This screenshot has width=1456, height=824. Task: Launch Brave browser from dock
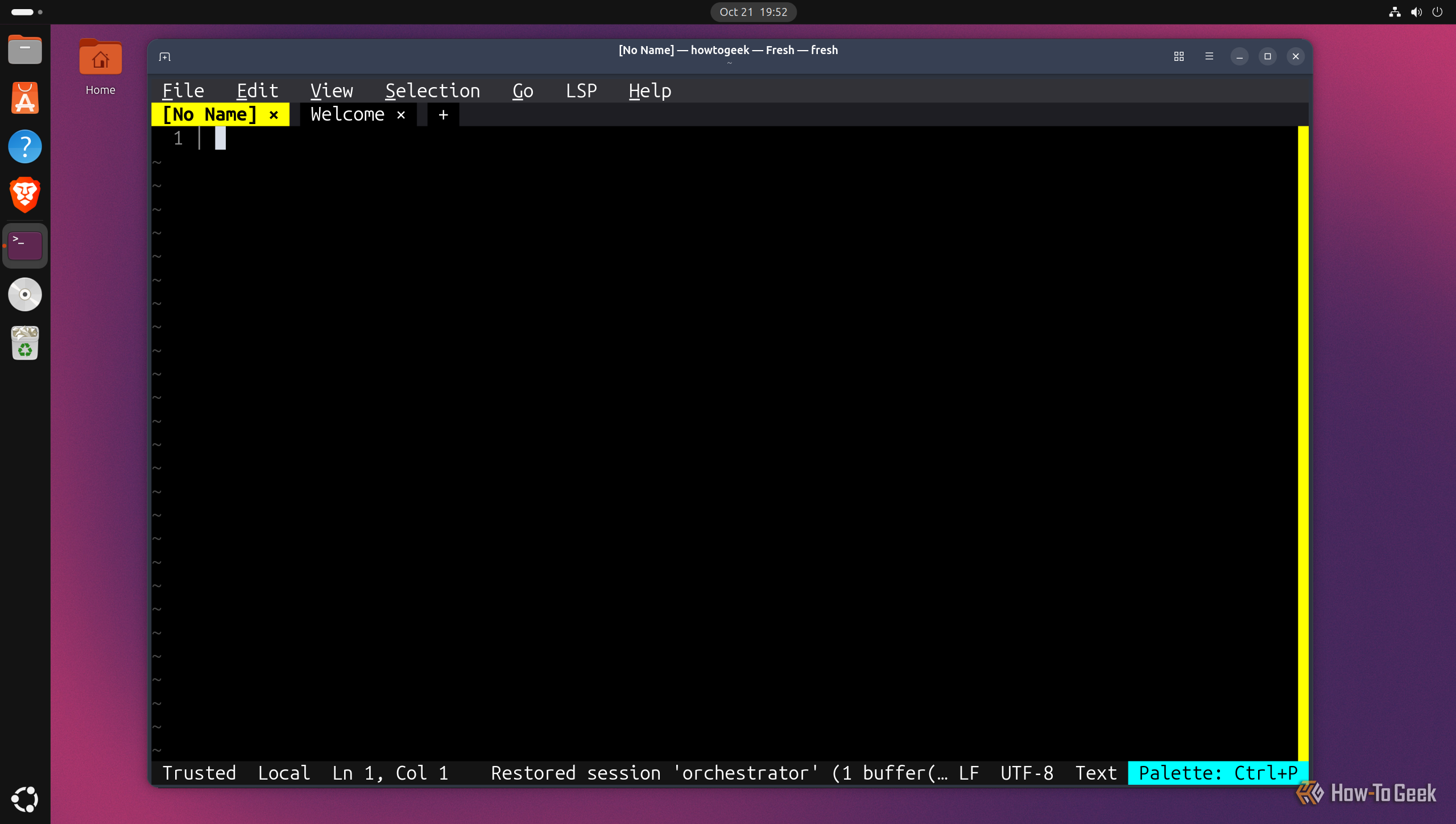[25, 195]
